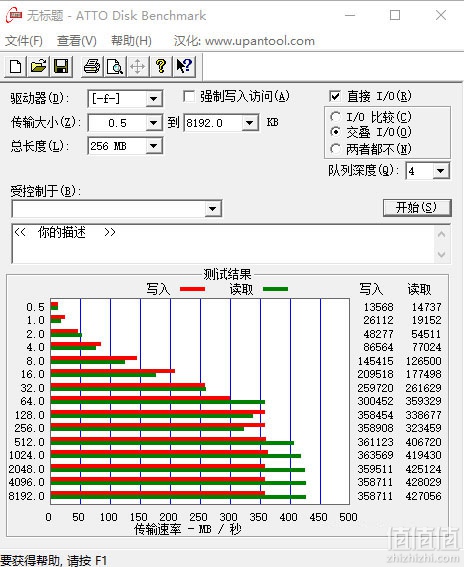The height and width of the screenshot is (567, 464).
Task: Expand the 队列深度 queue depth dropdown
Action: click(x=441, y=171)
